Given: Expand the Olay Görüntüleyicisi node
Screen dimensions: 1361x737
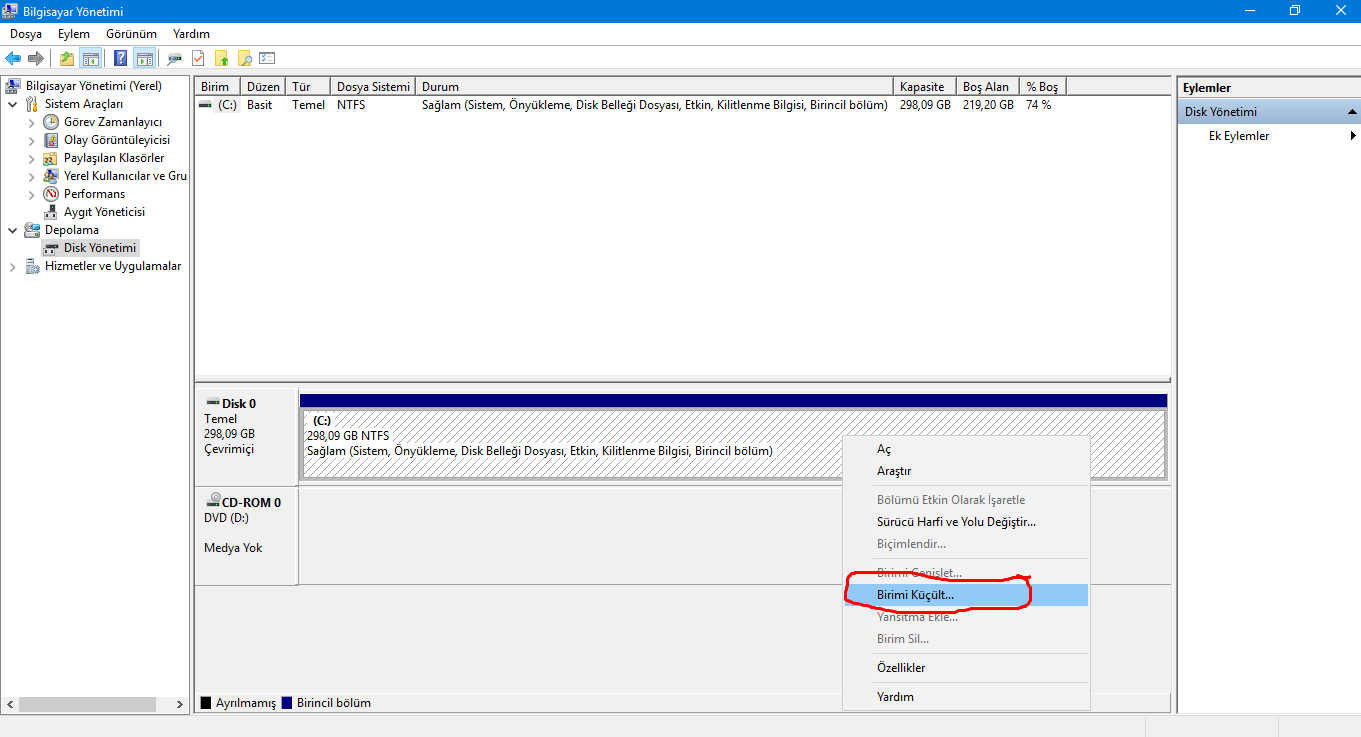Looking at the screenshot, I should (31, 140).
